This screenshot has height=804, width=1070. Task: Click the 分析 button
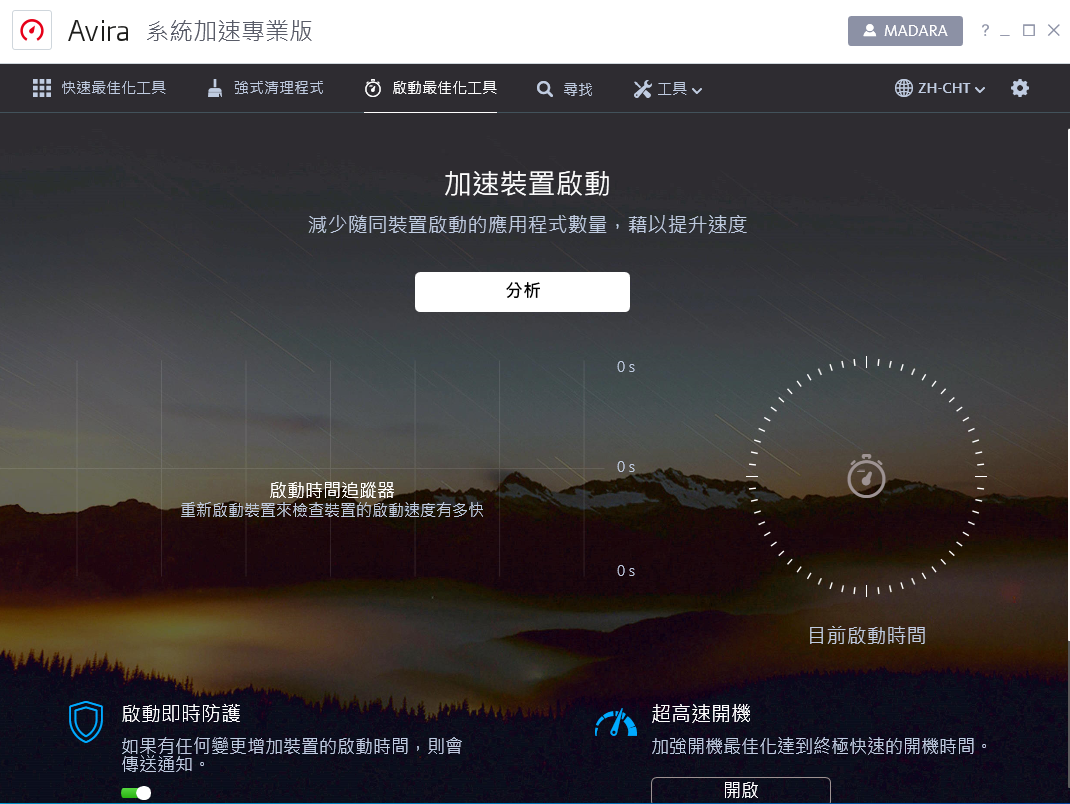[x=522, y=291]
